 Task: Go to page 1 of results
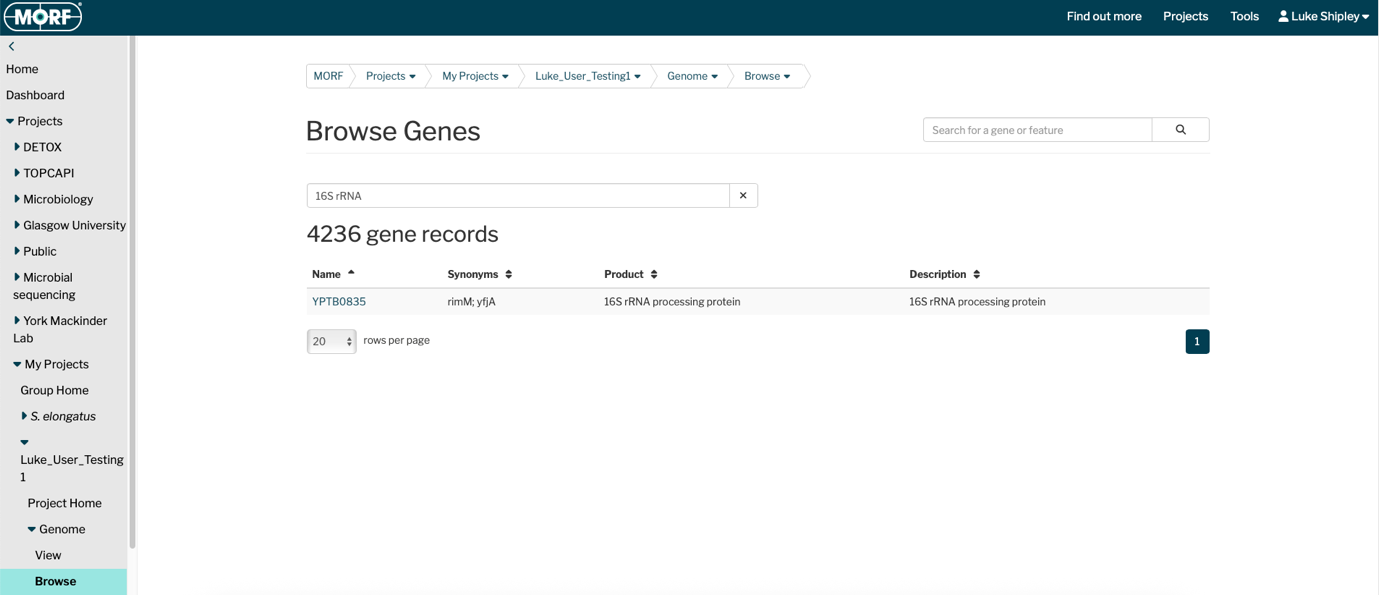coord(1197,342)
